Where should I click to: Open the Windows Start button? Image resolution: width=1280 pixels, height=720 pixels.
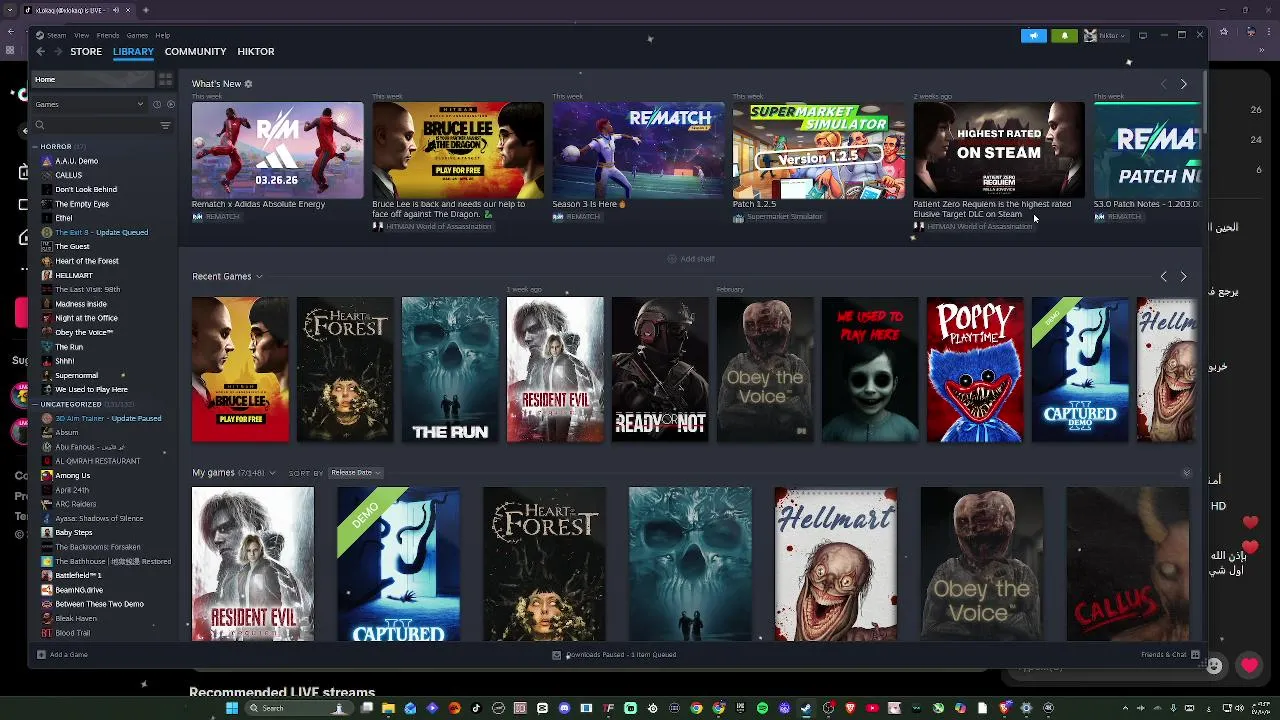232,708
